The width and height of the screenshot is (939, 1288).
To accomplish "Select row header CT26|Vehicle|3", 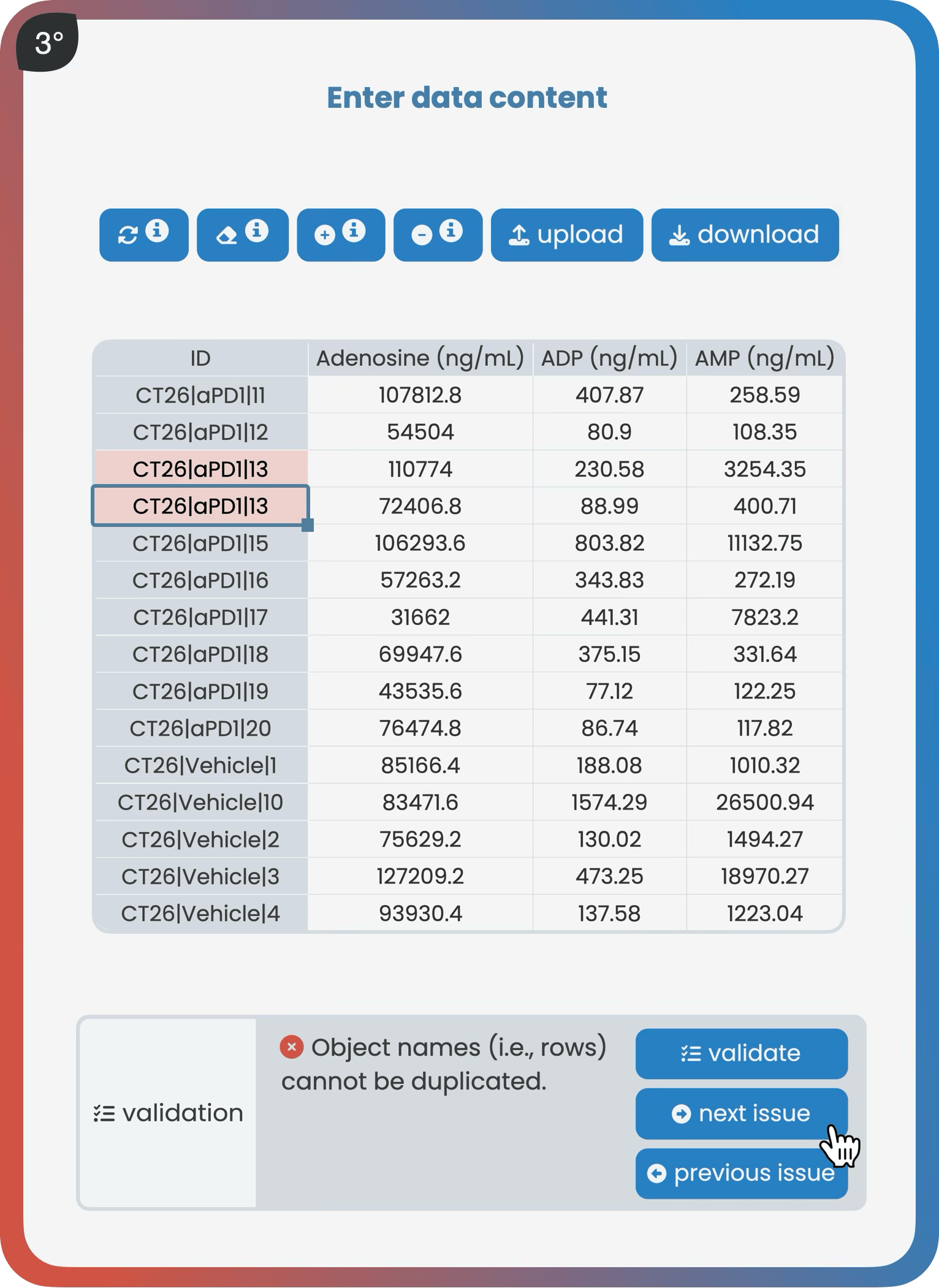I will (200, 876).
